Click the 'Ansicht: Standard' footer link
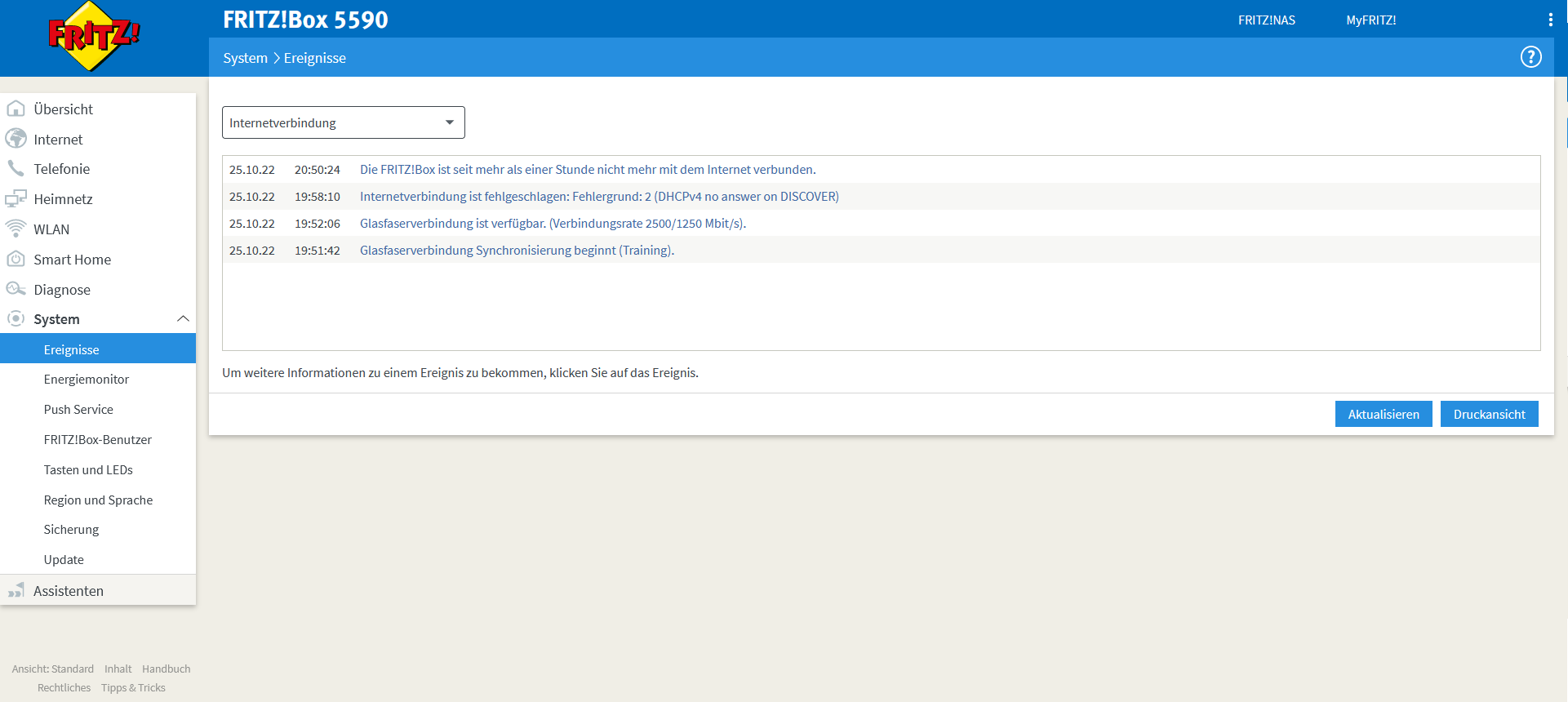The image size is (1568, 702). coord(52,669)
